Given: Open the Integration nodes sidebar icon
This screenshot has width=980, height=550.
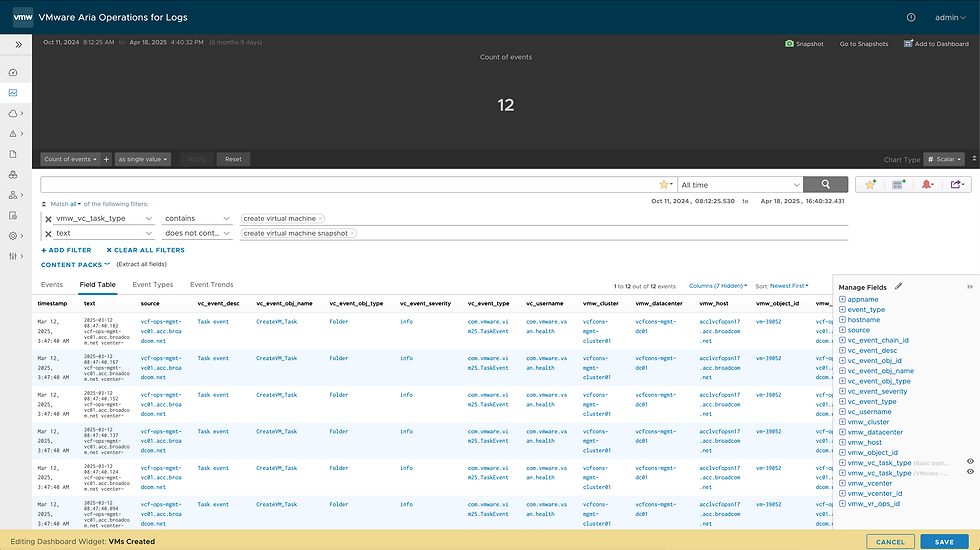Looking at the screenshot, I should [13, 195].
